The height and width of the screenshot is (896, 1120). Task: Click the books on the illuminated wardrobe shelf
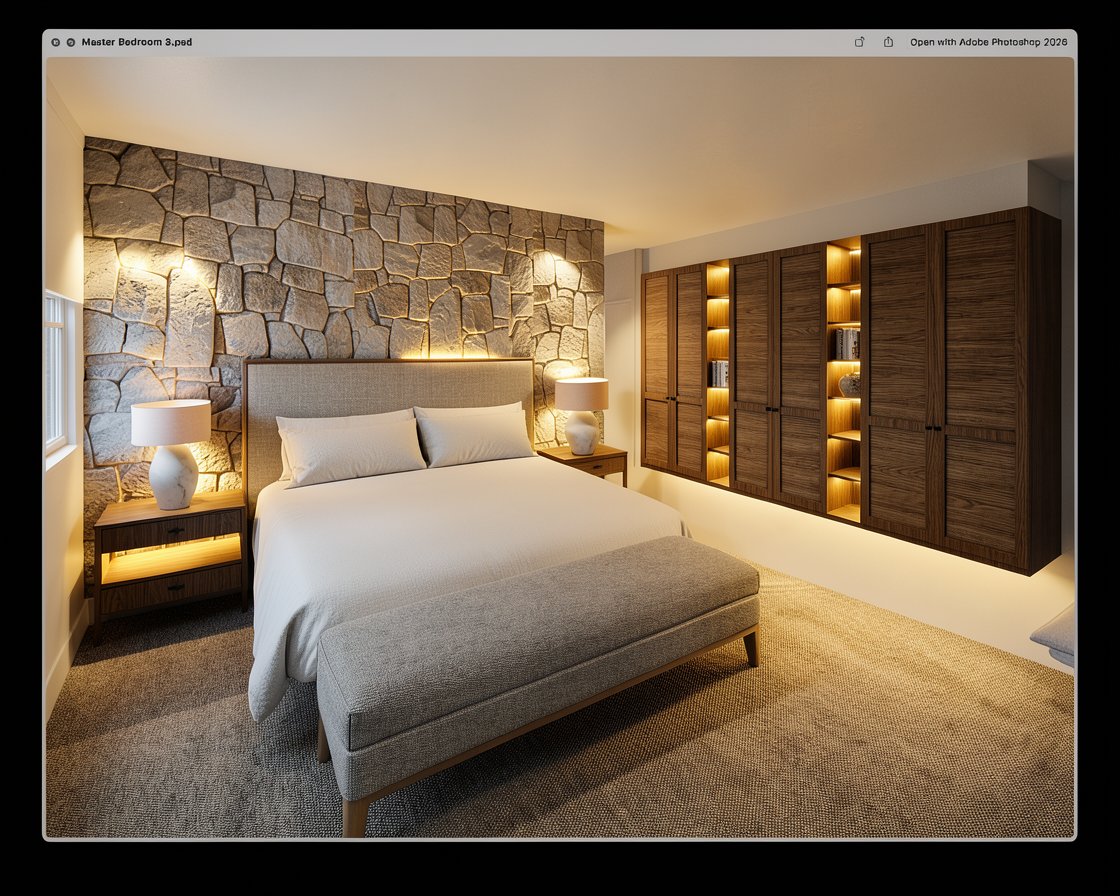(847, 343)
